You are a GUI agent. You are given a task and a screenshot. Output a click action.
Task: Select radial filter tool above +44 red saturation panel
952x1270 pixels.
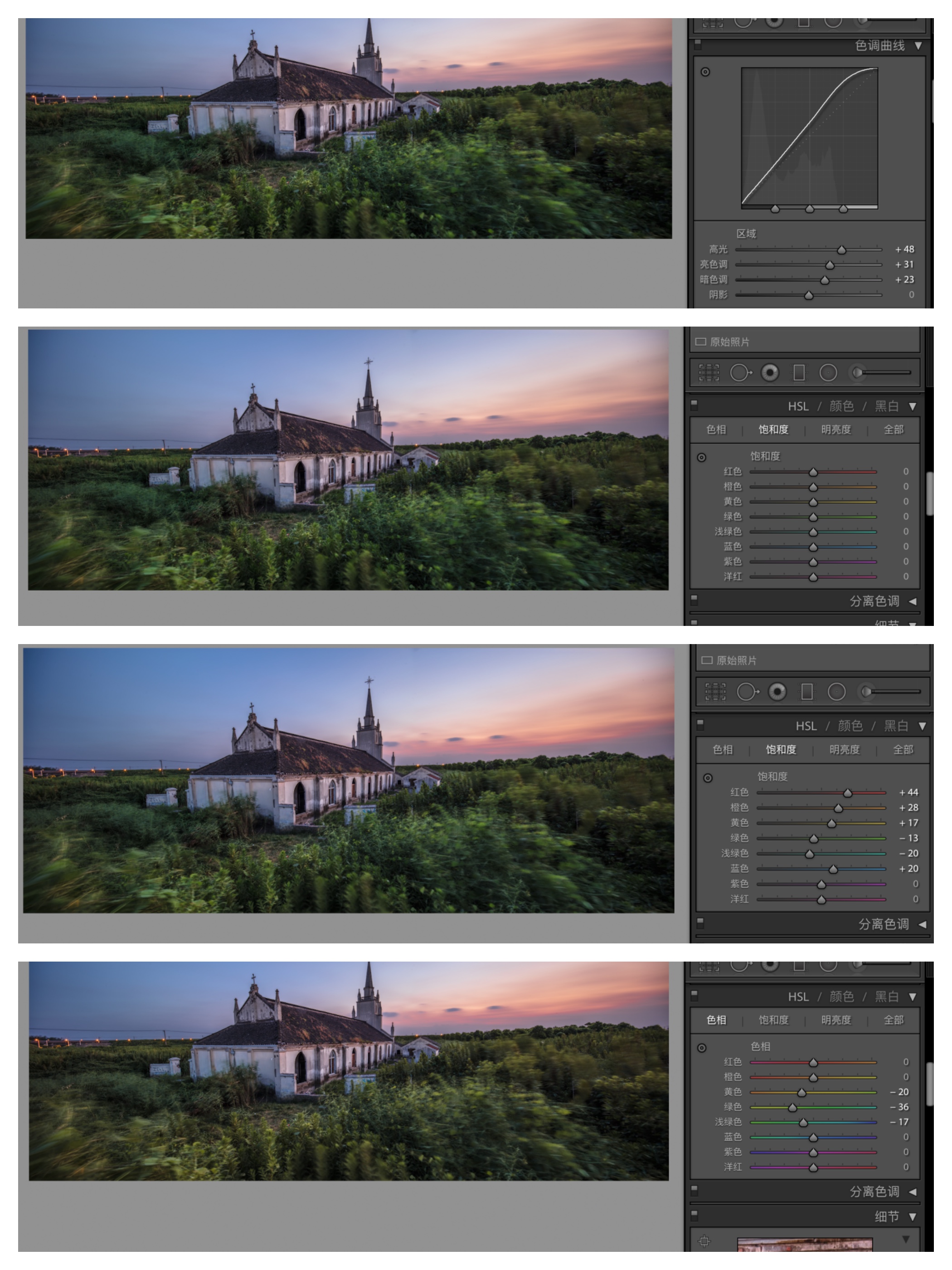click(x=837, y=692)
